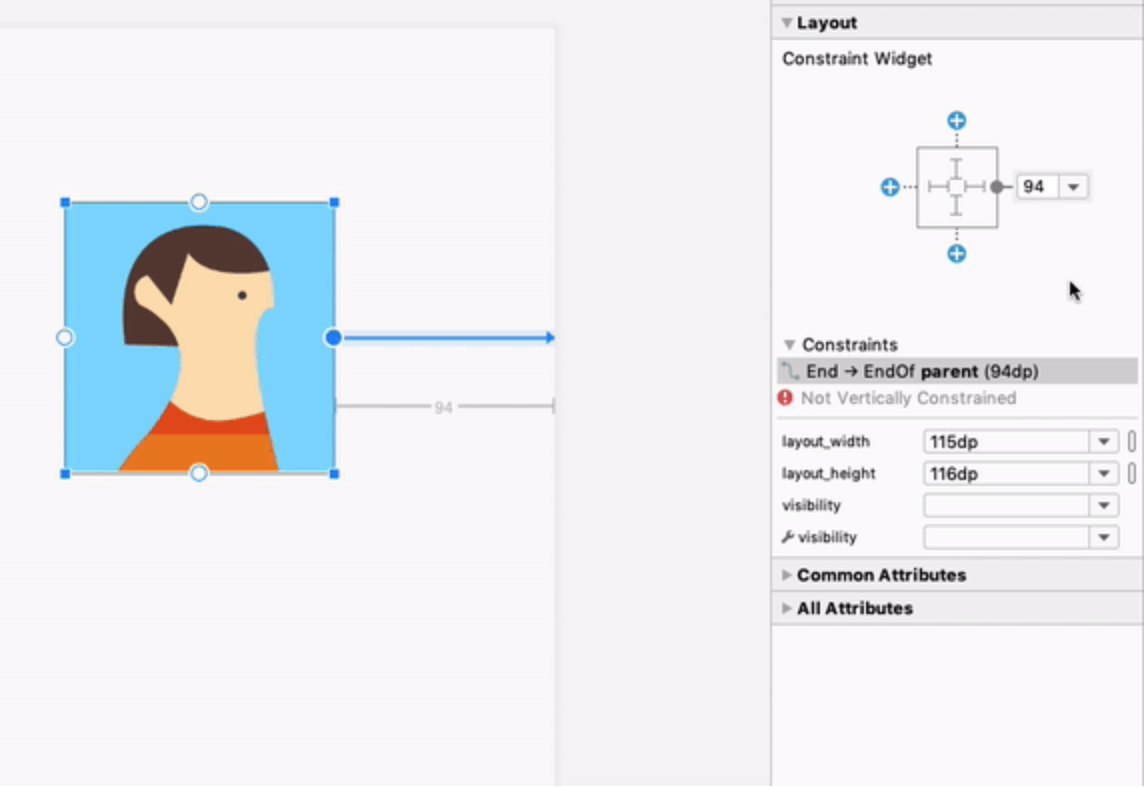Click the filled right anchor on image
Viewport: 1144px width, 788px height.
click(333, 338)
